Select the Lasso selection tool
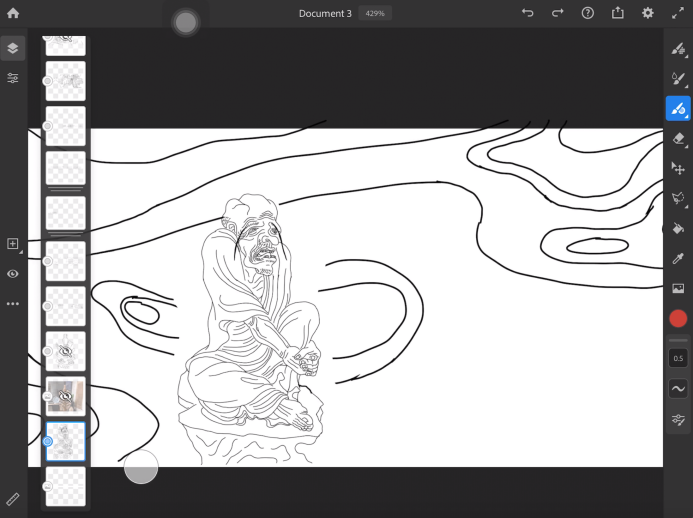 [x=678, y=198]
